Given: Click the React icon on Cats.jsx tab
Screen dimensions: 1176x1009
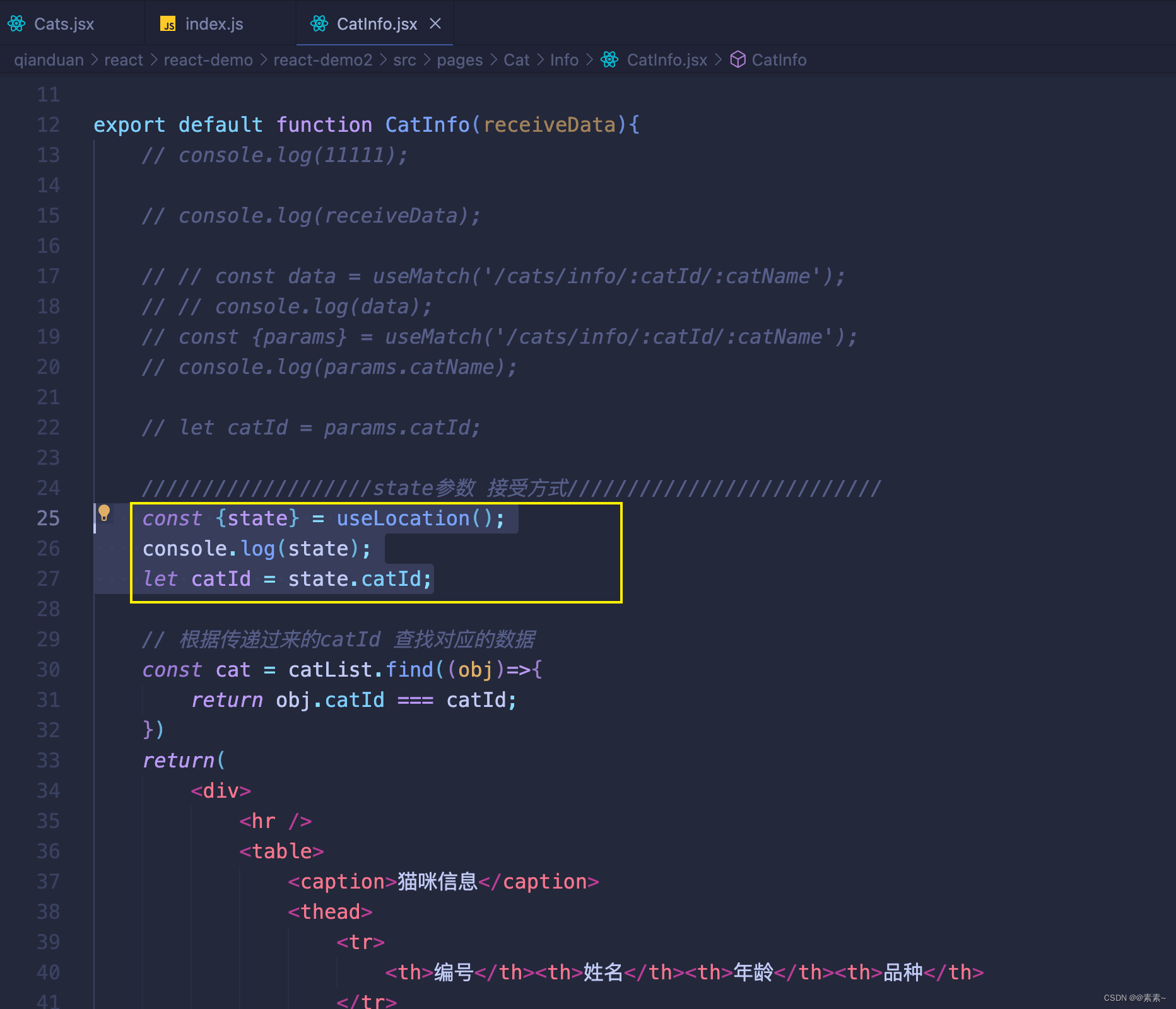Looking at the screenshot, I should click(x=16, y=24).
